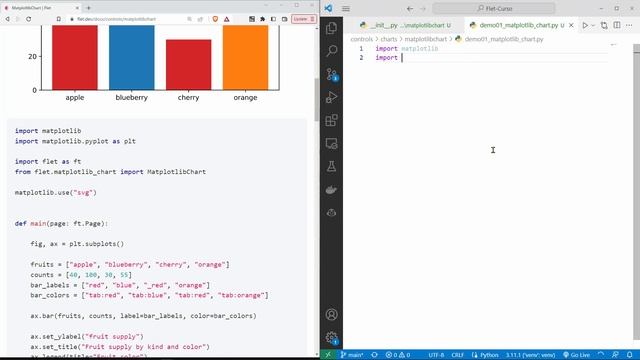Bookmark this page in the browser
Image resolution: width=640 pixels, height=360 pixels.
[58, 19]
